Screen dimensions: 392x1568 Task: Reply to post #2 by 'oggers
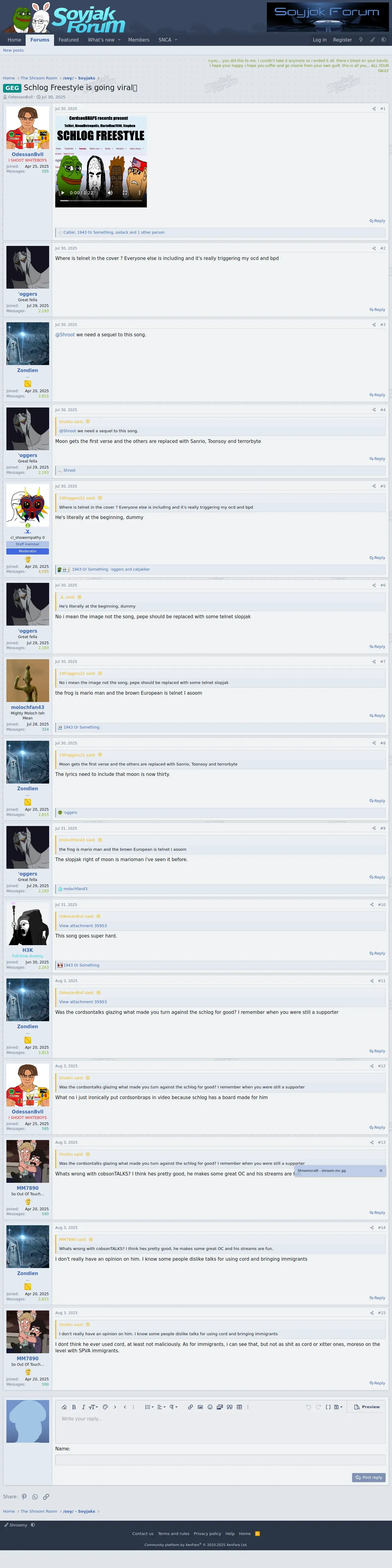tap(377, 310)
